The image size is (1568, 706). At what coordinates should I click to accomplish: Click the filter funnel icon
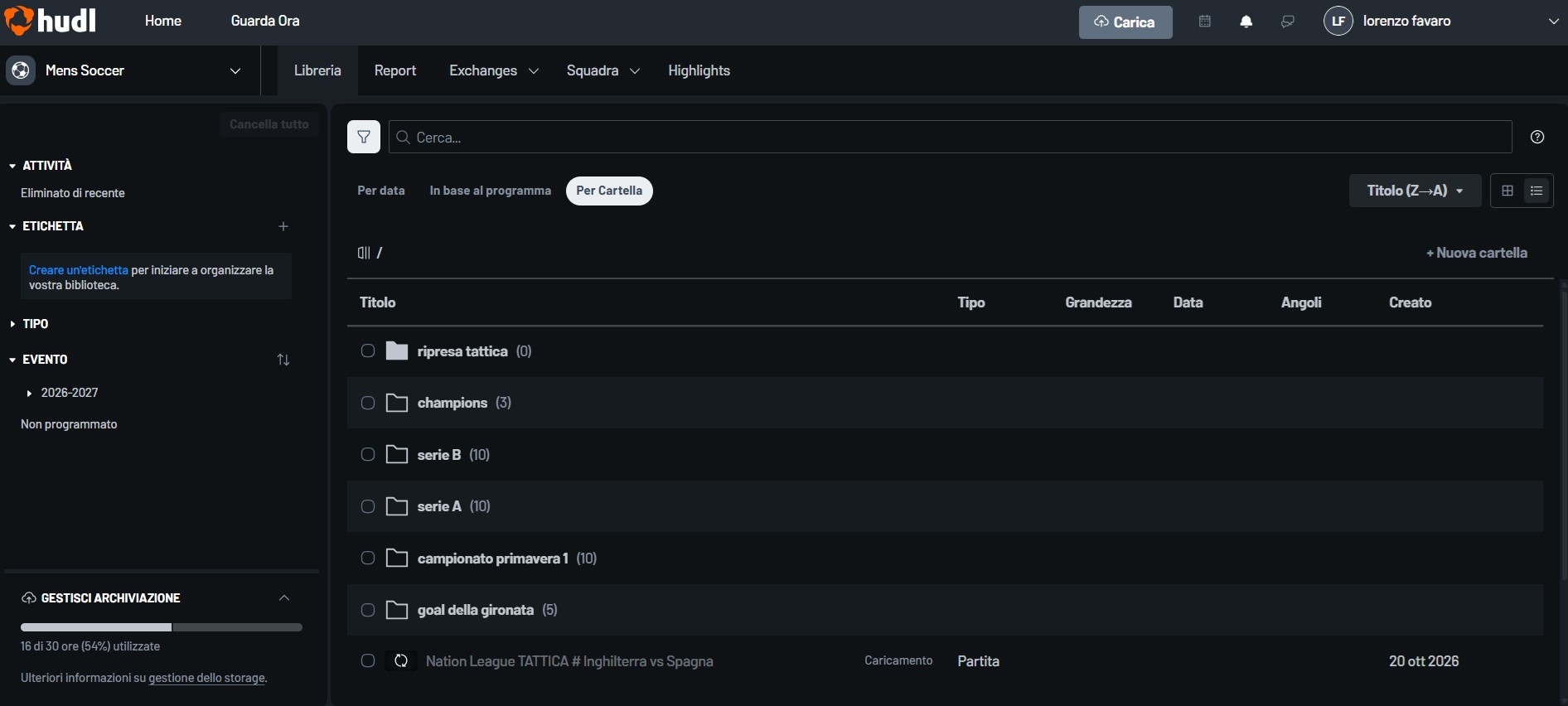pyautogui.click(x=364, y=137)
